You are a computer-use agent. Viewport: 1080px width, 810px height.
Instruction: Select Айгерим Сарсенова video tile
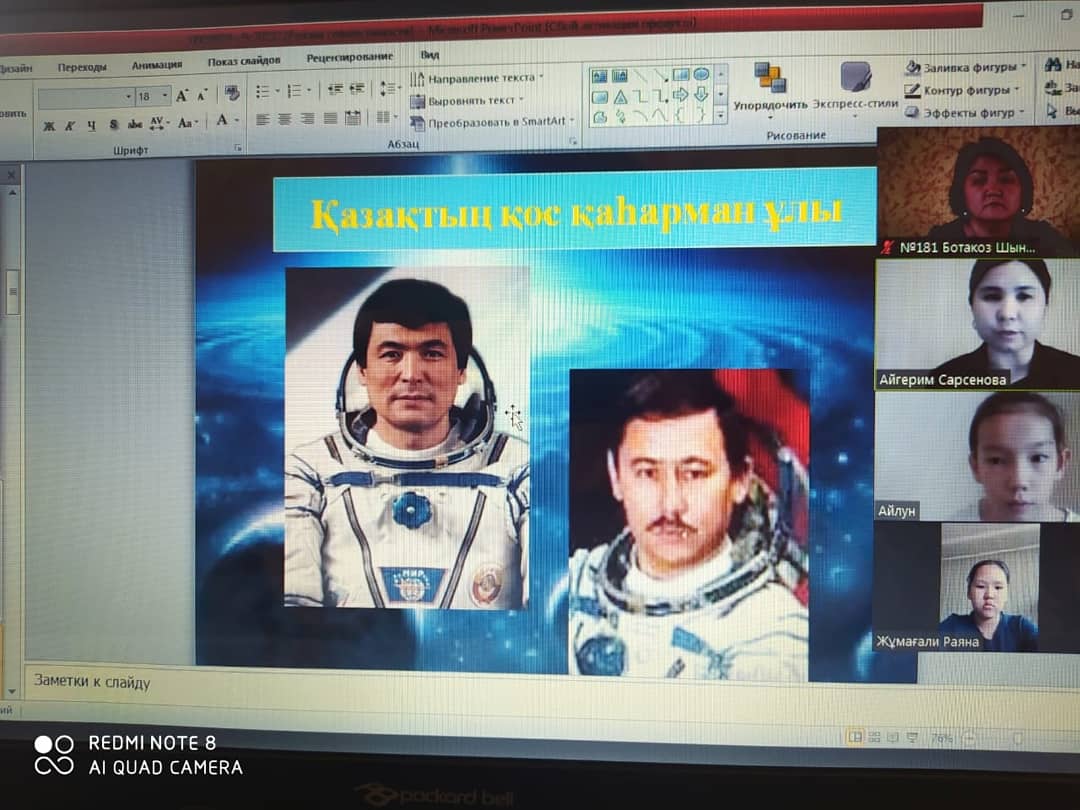[x=978, y=324]
